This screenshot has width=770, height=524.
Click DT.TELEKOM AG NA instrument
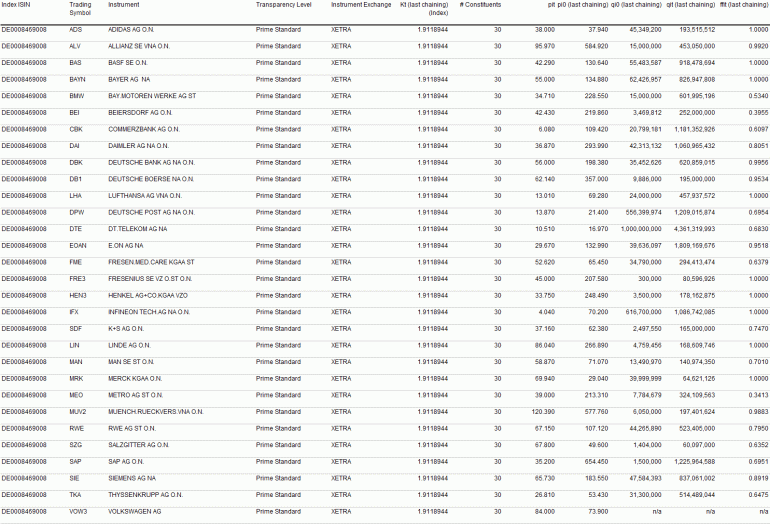tap(138, 229)
